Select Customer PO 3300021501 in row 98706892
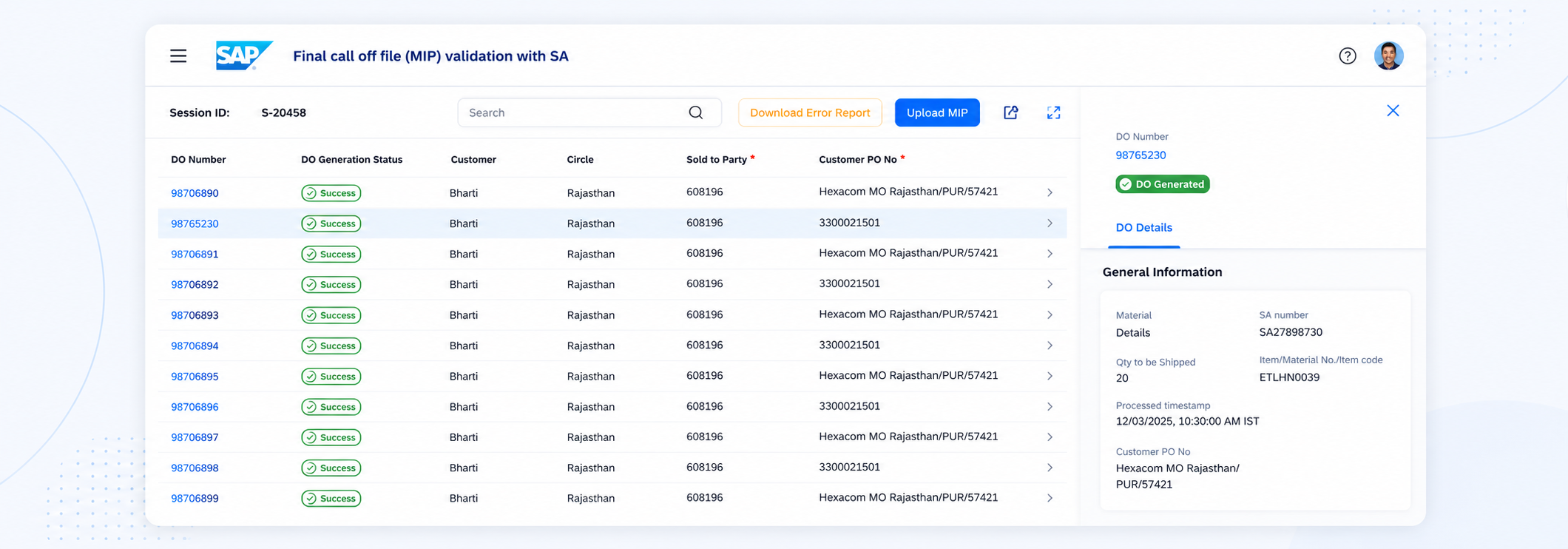 [x=849, y=284]
